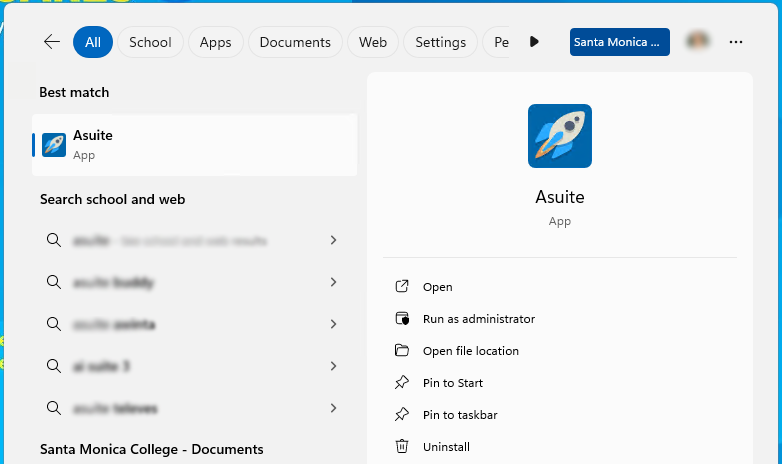This screenshot has width=782, height=464.
Task: Select the All filter tab
Action: click(x=93, y=42)
